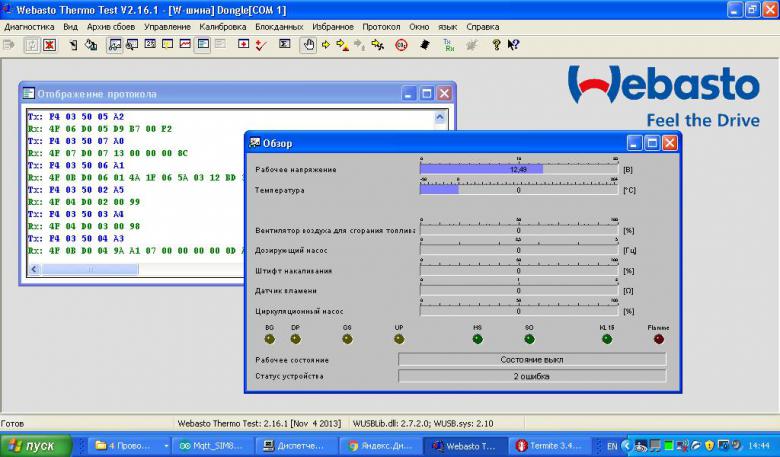This screenshot has width=780, height=457.
Task: Click the horizontal scrollbar thumb in protocol window
Action: [x=90, y=270]
